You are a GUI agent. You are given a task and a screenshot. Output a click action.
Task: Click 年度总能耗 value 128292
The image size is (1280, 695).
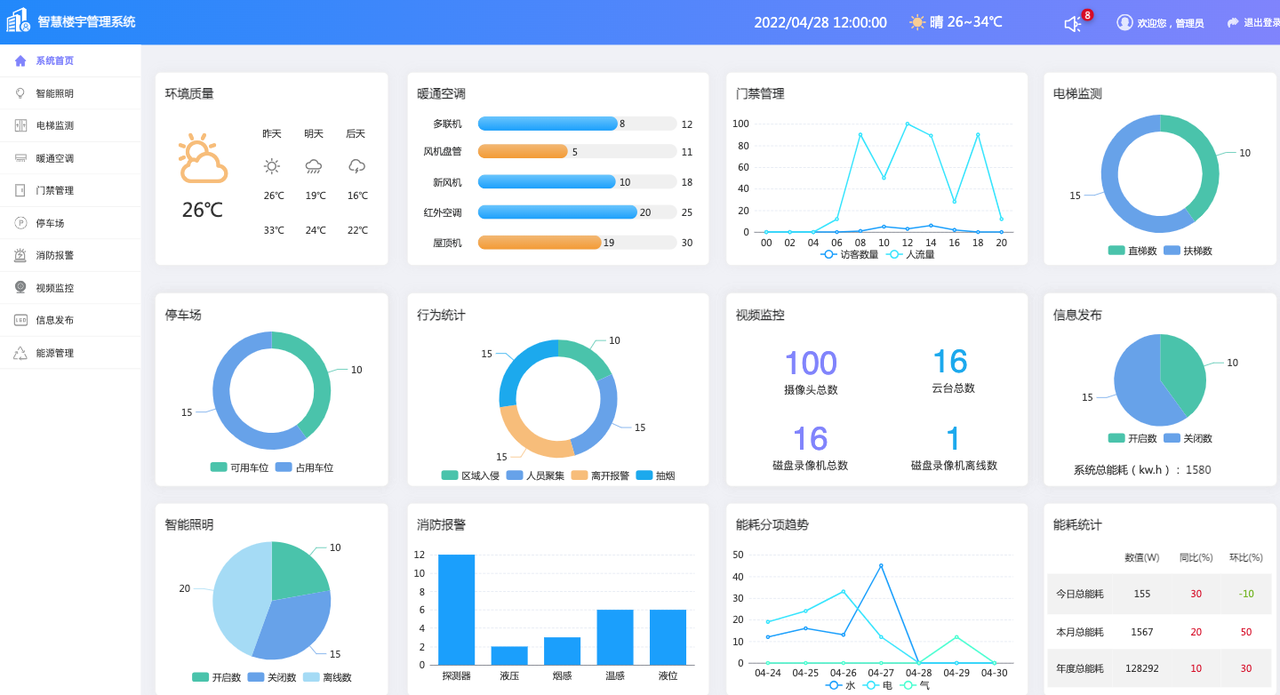click(1142, 669)
